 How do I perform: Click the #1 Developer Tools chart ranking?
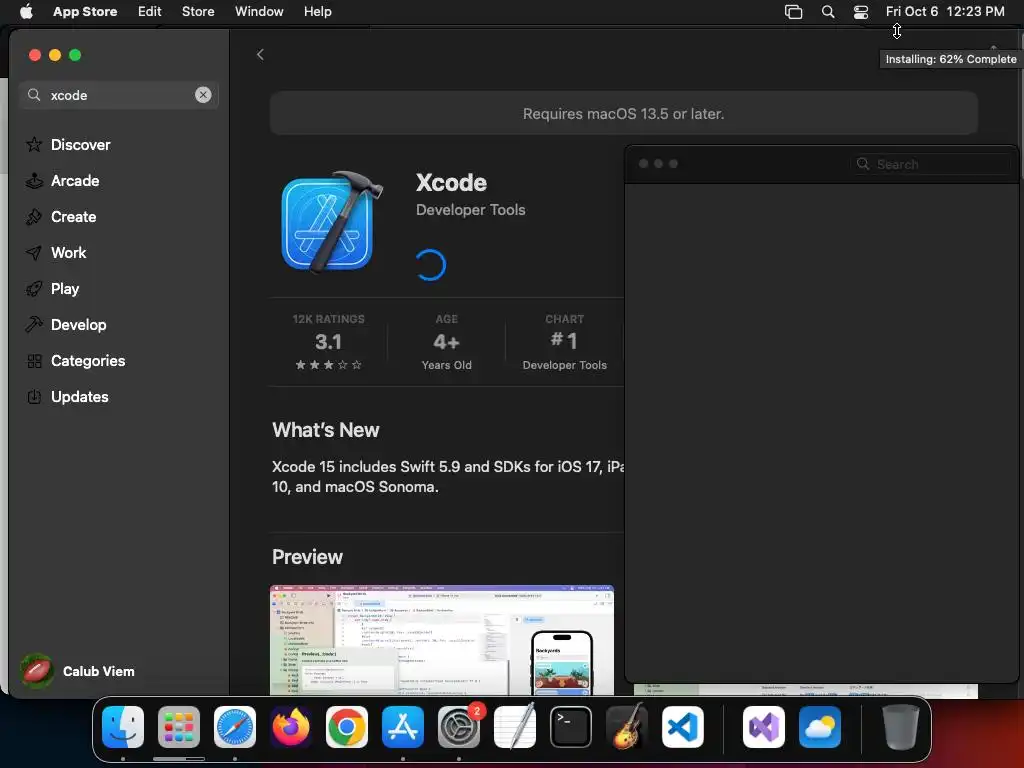[x=564, y=342]
